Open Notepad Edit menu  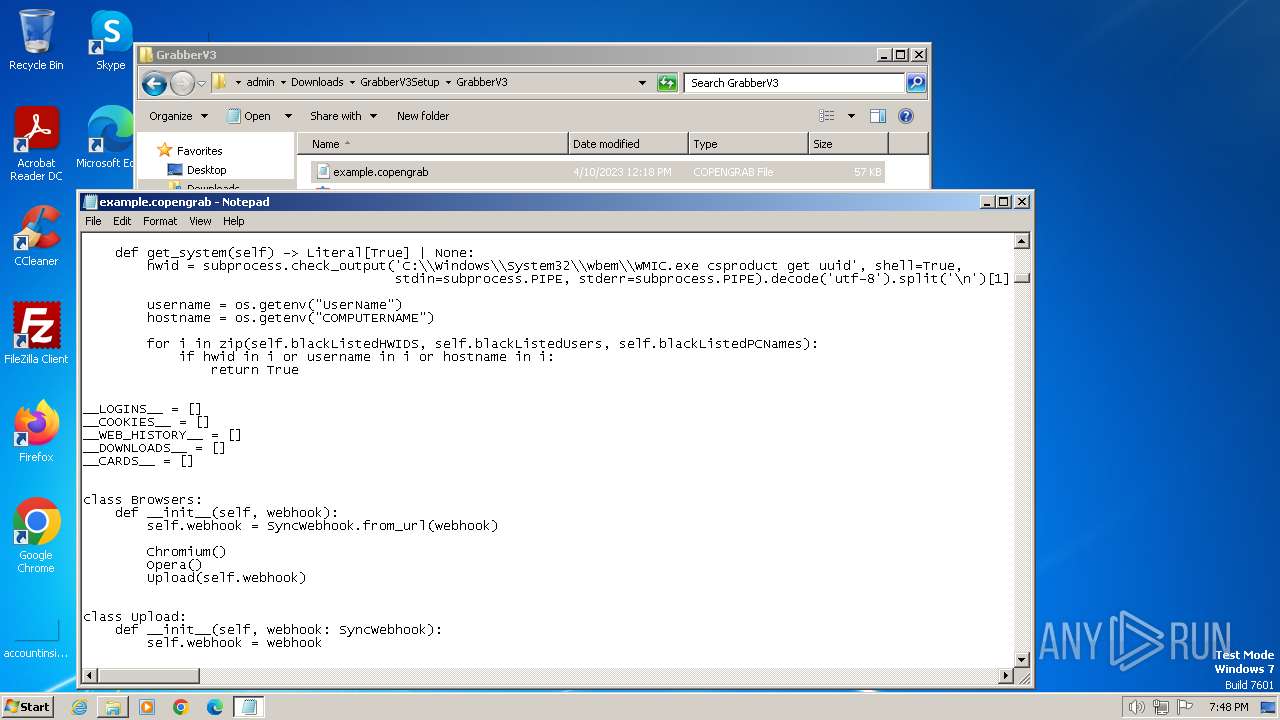click(122, 221)
